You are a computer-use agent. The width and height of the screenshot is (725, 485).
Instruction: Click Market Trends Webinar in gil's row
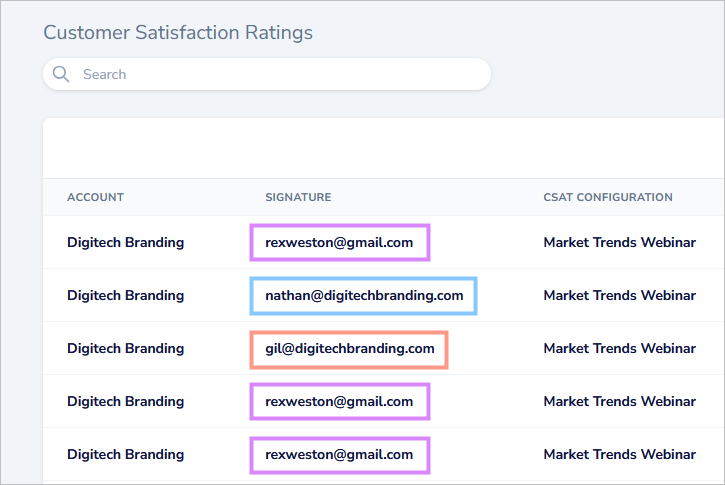coord(620,349)
